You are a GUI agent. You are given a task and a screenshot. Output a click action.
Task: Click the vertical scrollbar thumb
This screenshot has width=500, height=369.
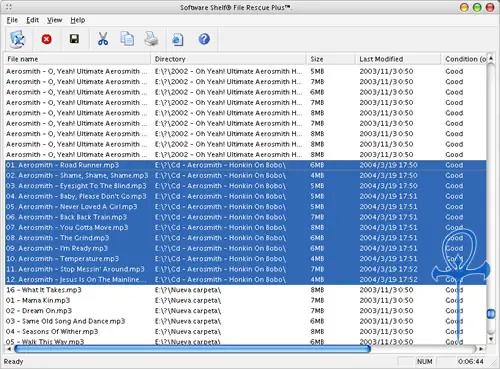pos(491,314)
